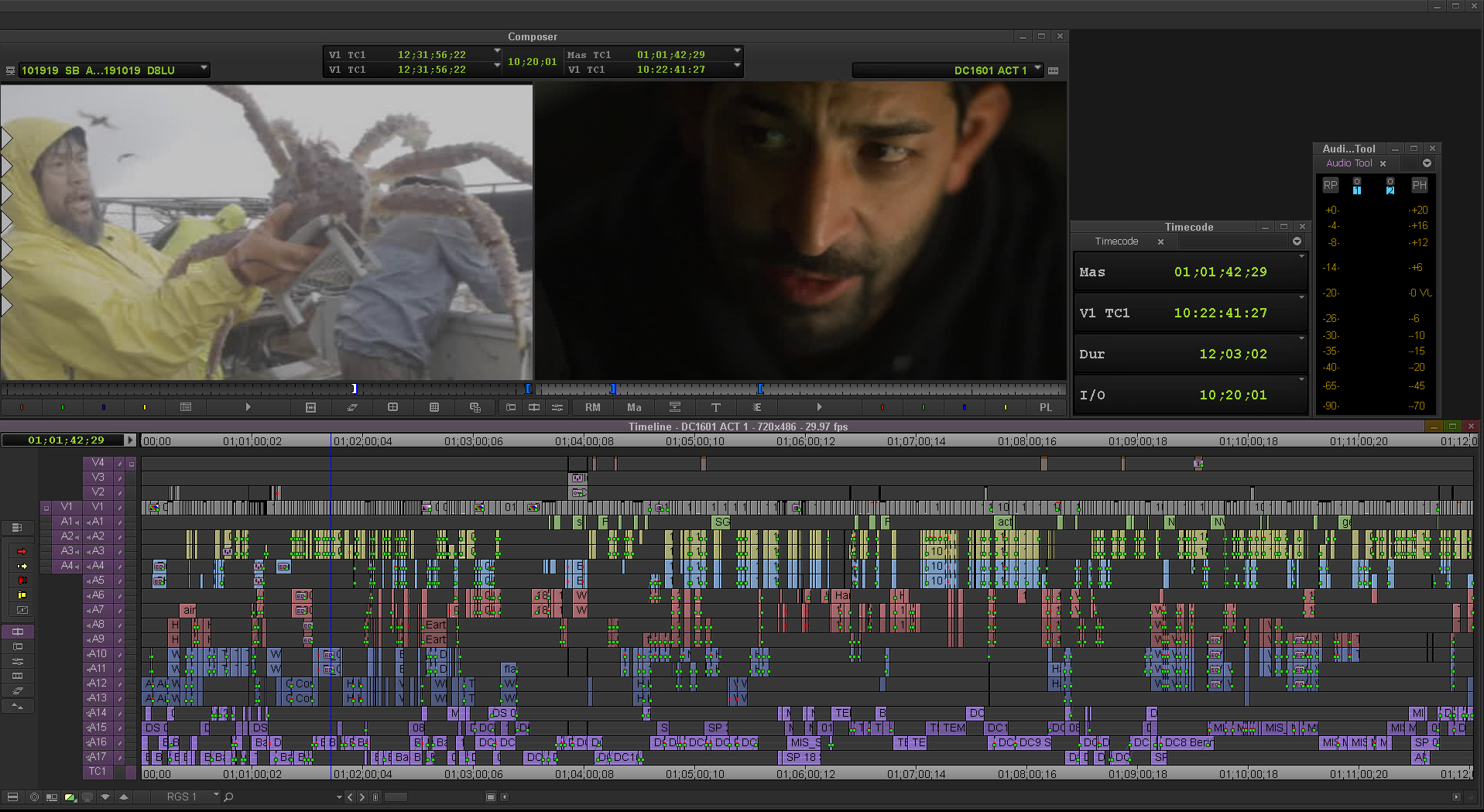The image size is (1484, 812).
Task: Open Mas TC1 timecode display dropdown
Action: (737, 51)
